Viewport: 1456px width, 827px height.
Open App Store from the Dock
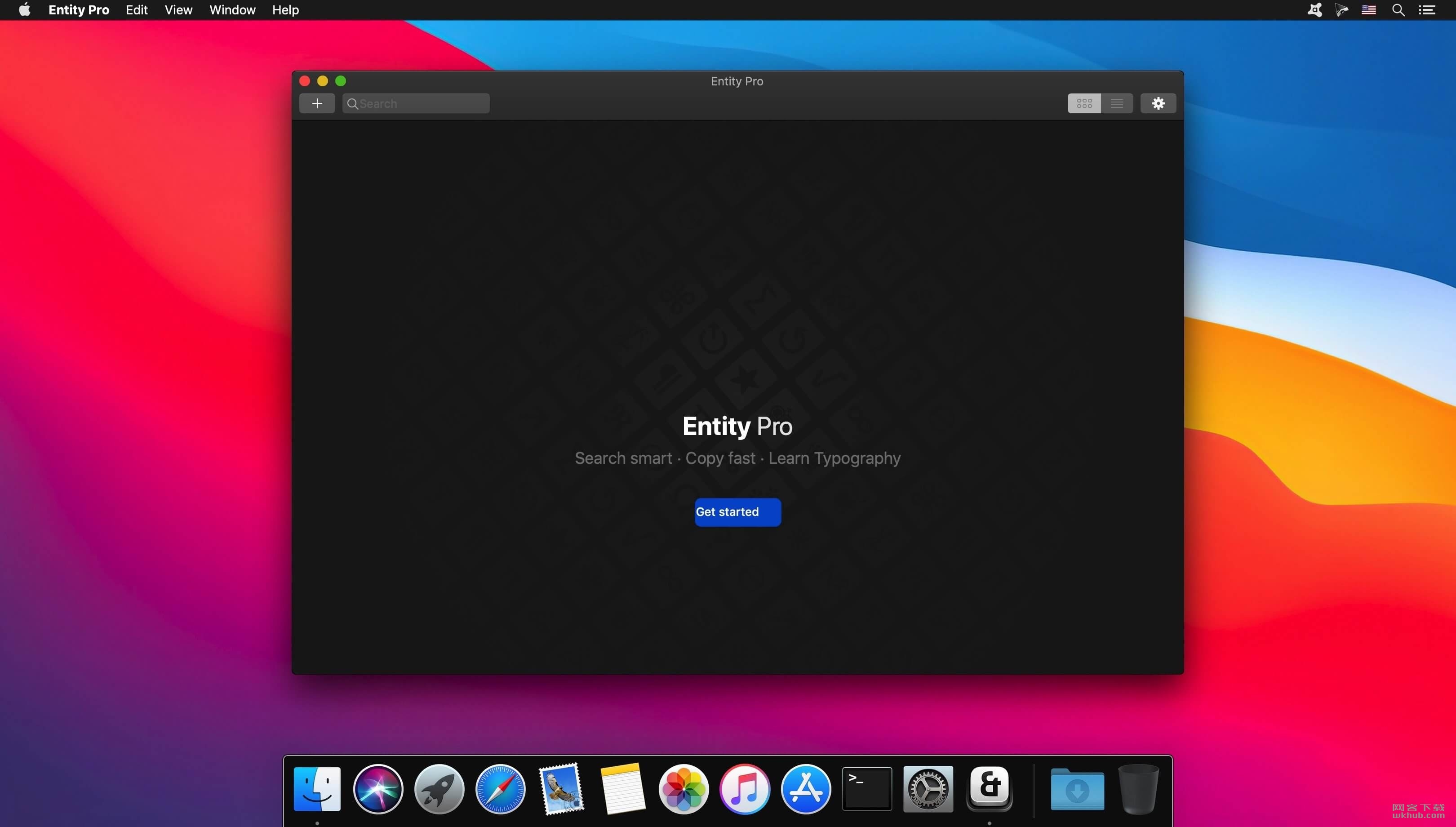pyautogui.click(x=806, y=788)
